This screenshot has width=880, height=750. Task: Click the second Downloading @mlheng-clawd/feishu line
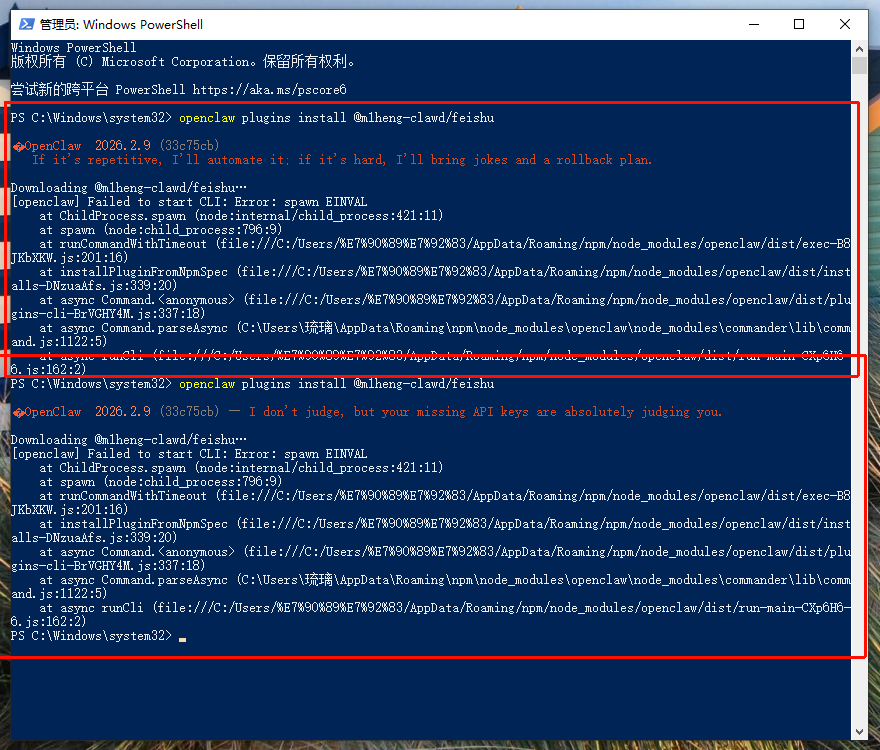tap(128, 440)
